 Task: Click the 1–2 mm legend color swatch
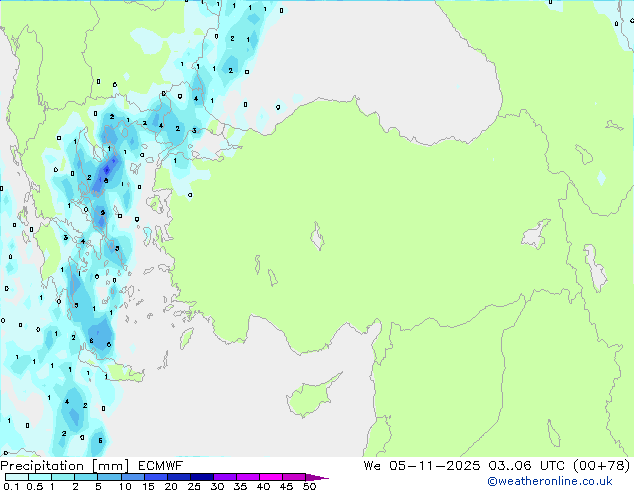coord(63,477)
